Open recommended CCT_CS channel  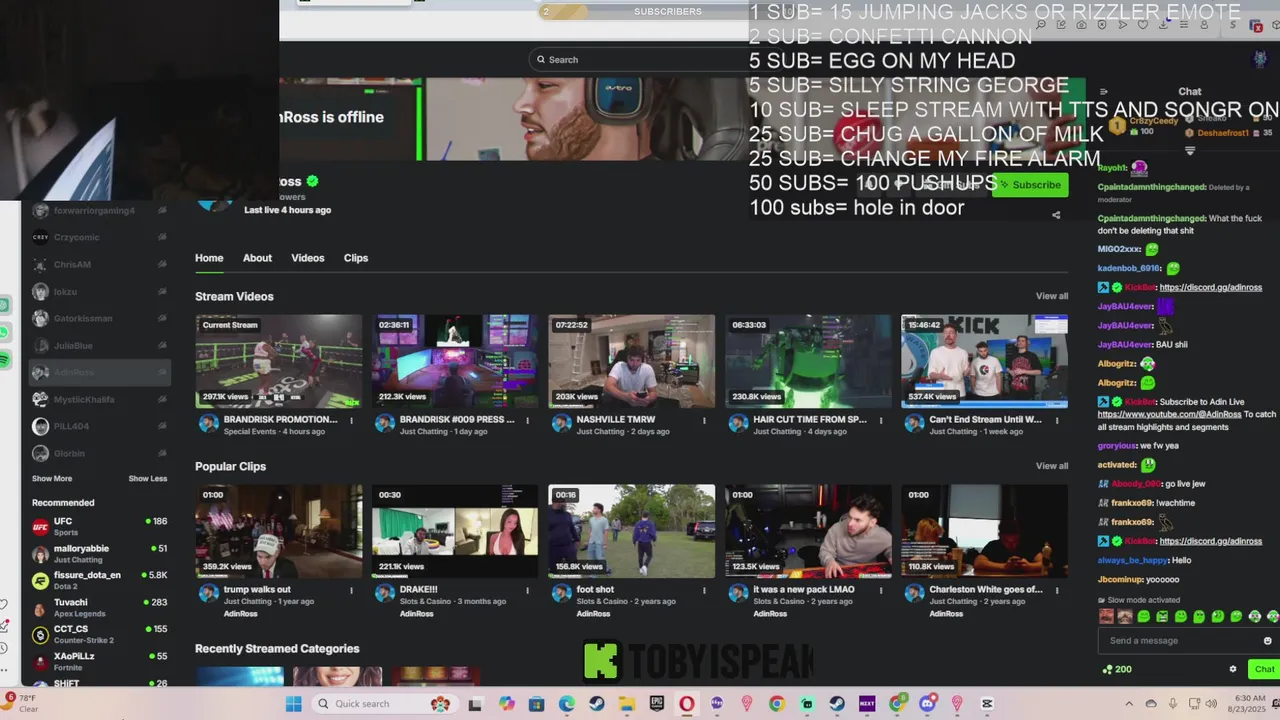click(x=99, y=634)
